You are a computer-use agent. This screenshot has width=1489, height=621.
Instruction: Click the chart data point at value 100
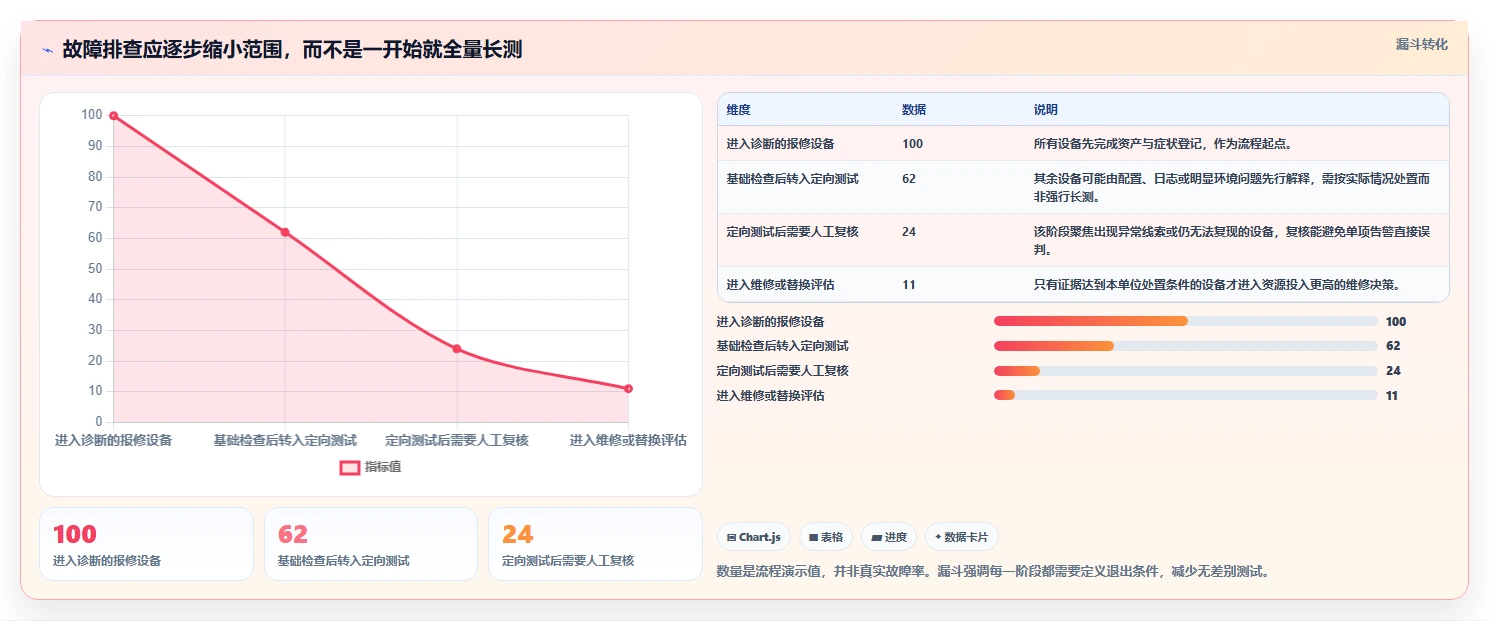coord(113,116)
